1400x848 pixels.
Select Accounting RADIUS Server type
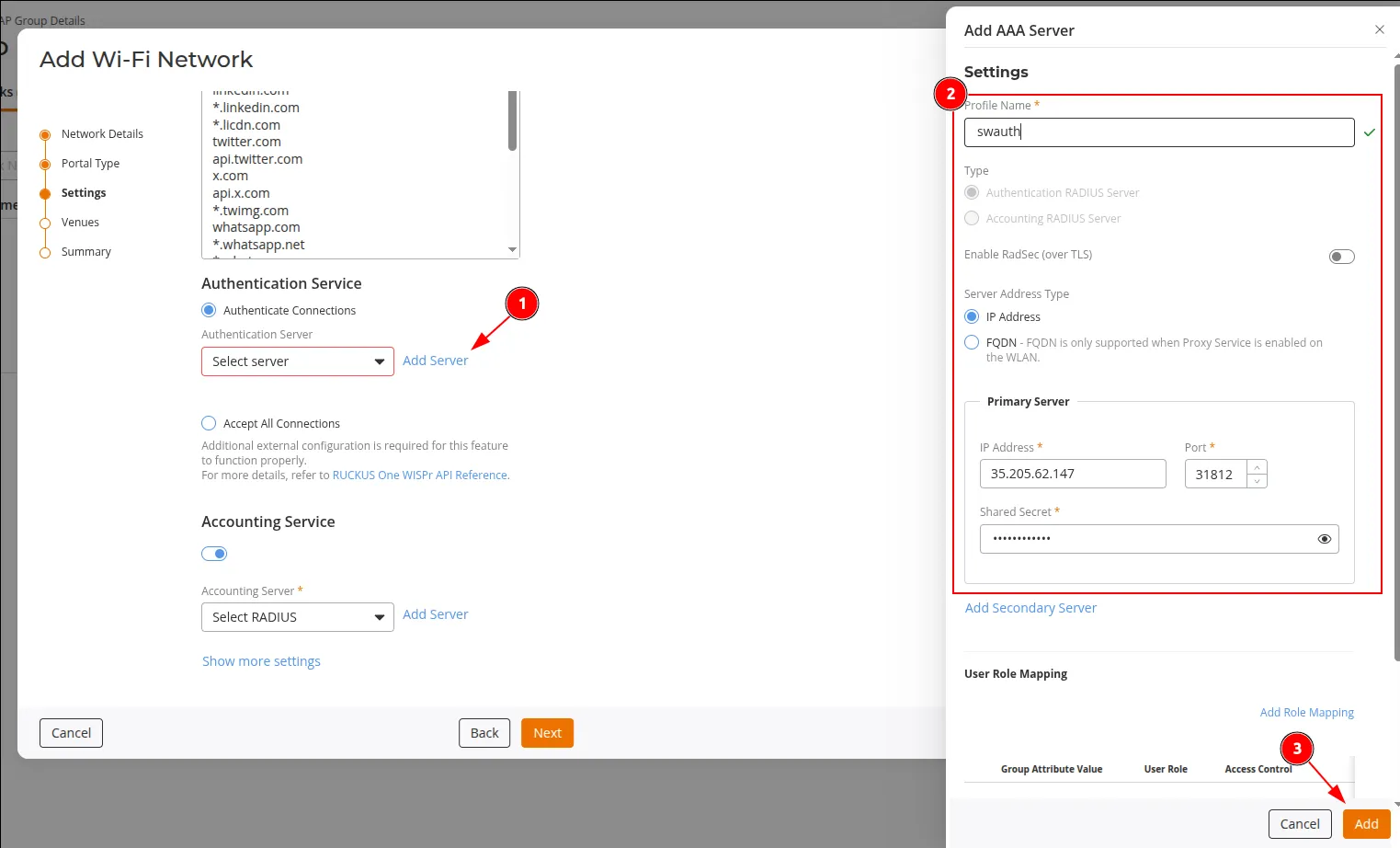[x=972, y=218]
